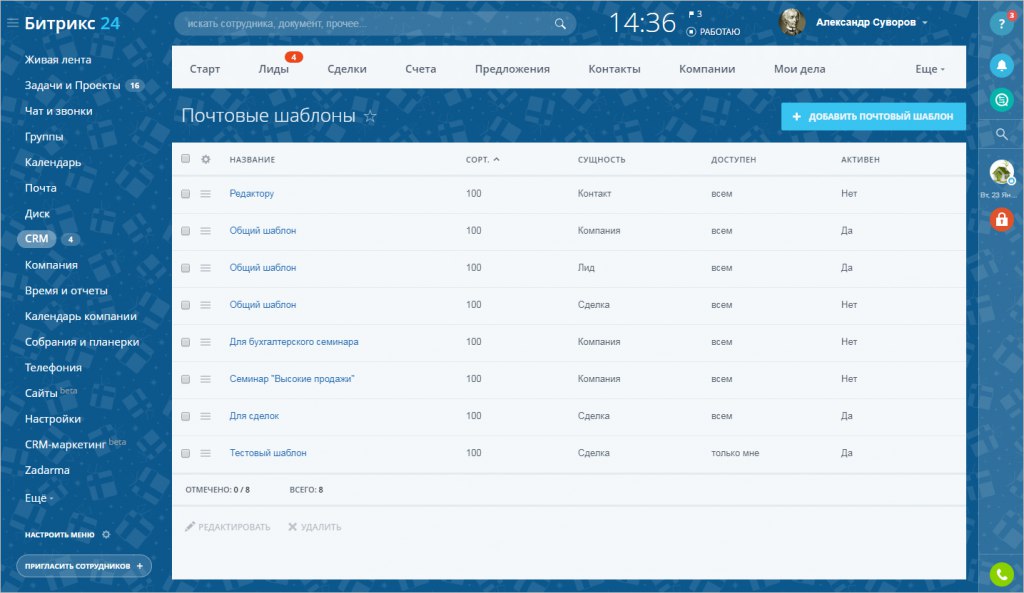Click the Удалить action below the table

pos(315,527)
